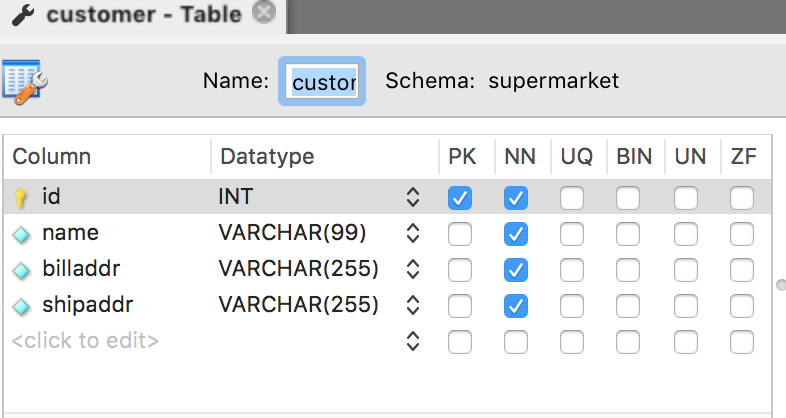Click the wrench icon in the tab title
The height and width of the screenshot is (418, 786).
(22, 14)
